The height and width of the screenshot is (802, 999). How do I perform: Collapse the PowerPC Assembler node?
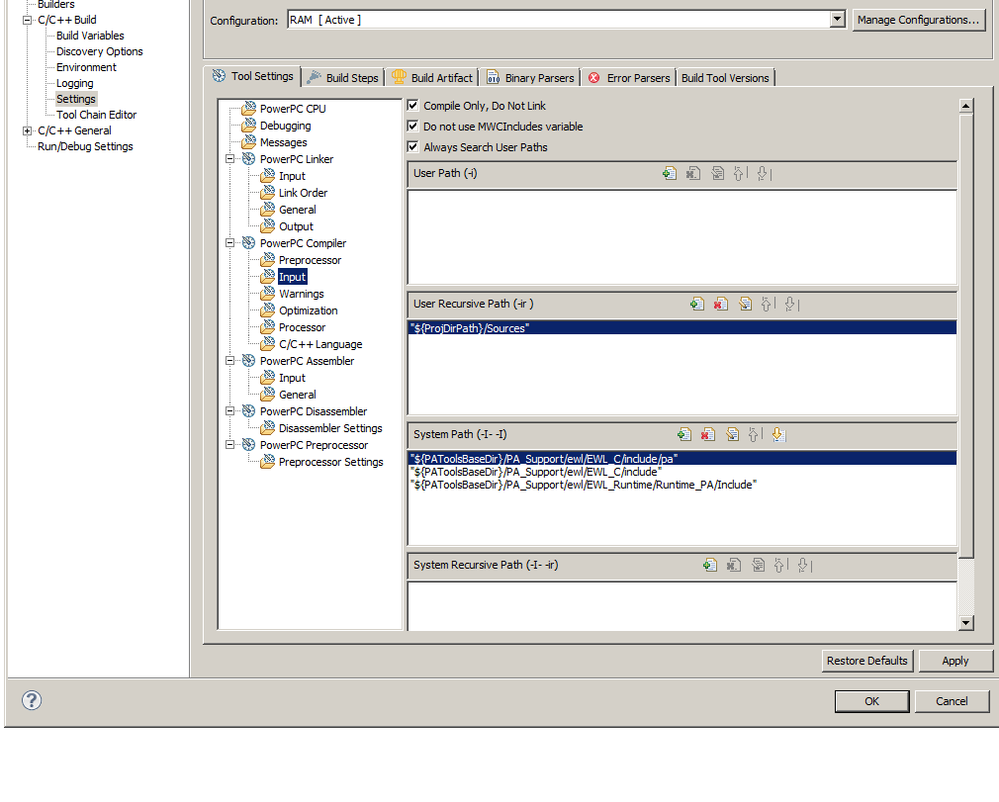[230, 361]
